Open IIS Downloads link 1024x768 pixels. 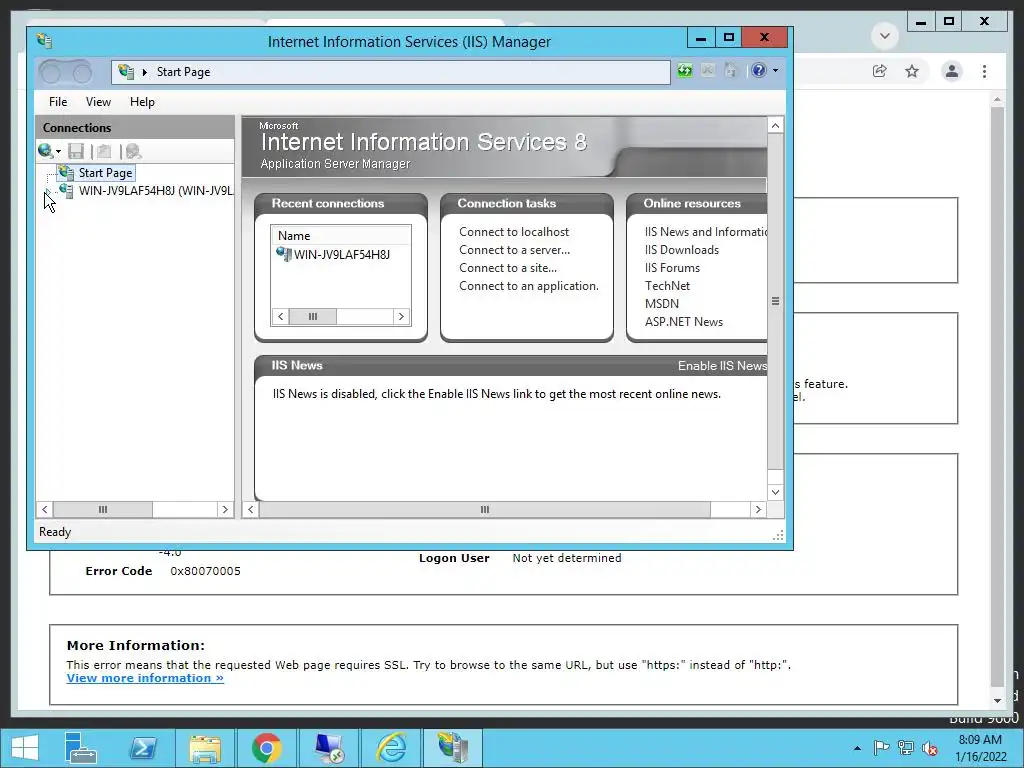coord(681,250)
